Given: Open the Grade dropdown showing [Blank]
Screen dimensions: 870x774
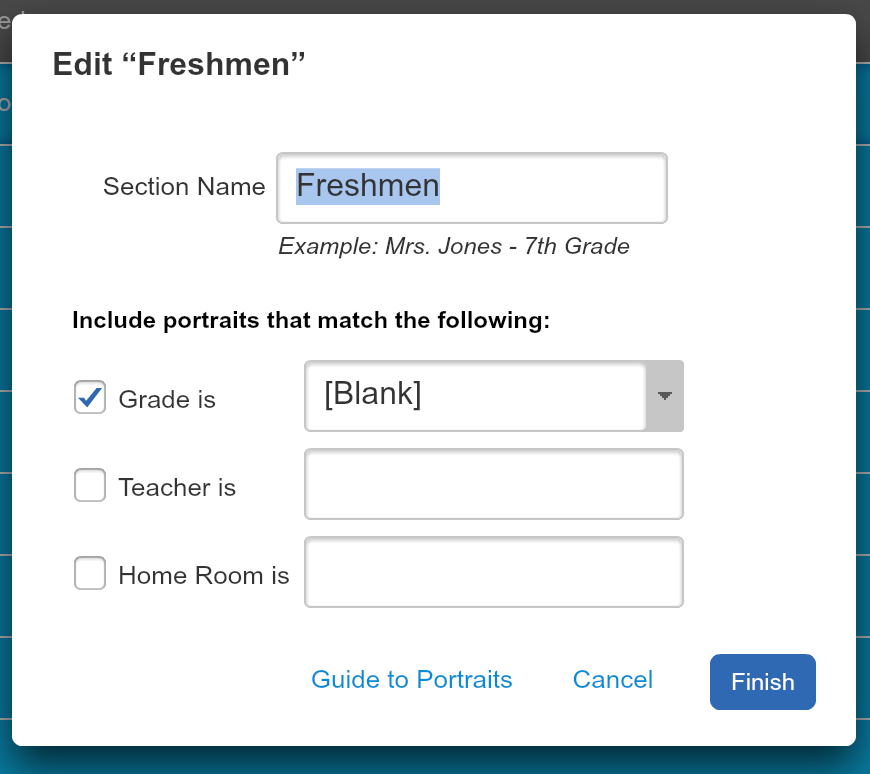Looking at the screenshot, I should pos(476,396).
